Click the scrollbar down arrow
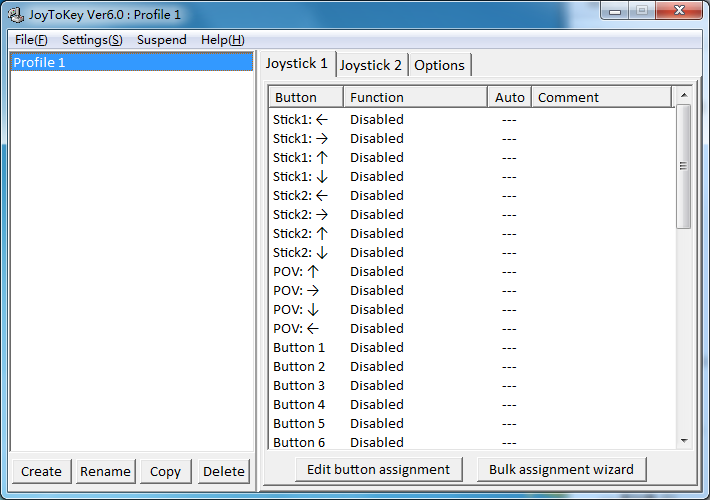 click(684, 441)
